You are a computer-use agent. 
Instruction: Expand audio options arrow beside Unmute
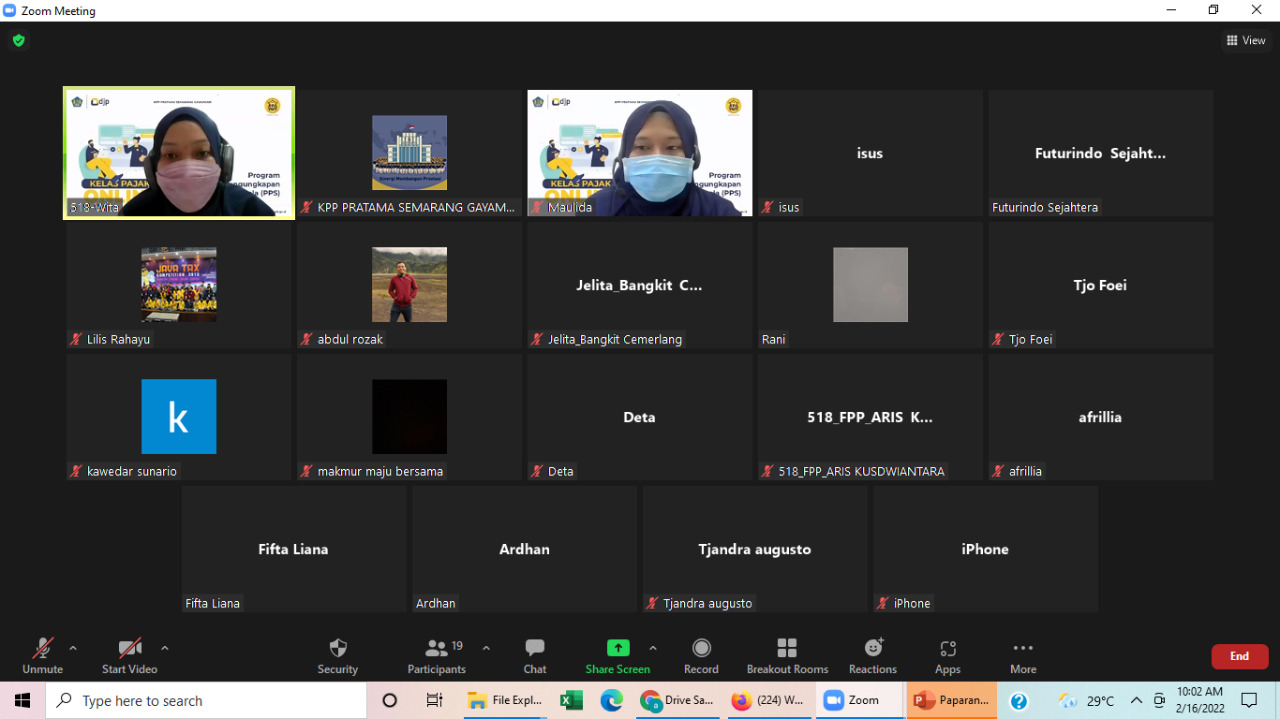pos(73,648)
